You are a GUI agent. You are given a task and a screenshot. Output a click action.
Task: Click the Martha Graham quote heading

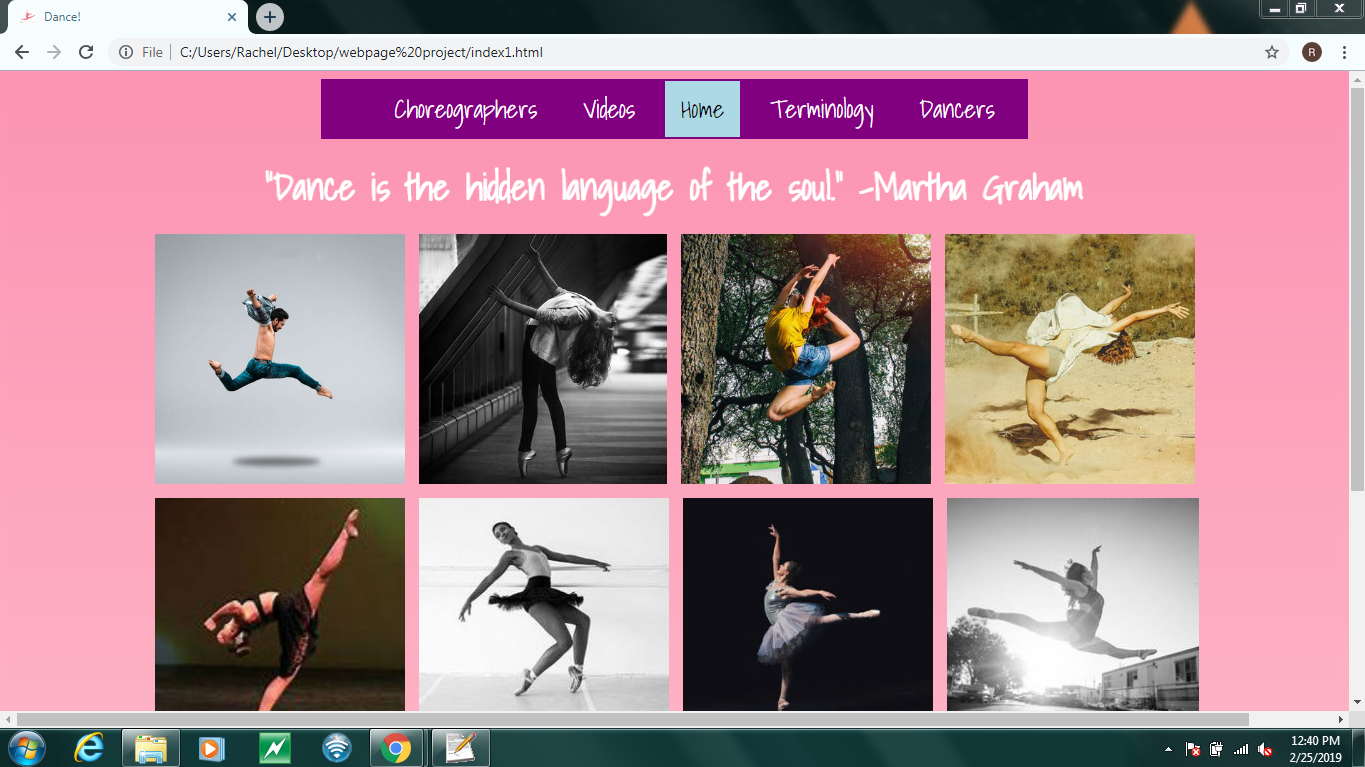[x=674, y=188]
